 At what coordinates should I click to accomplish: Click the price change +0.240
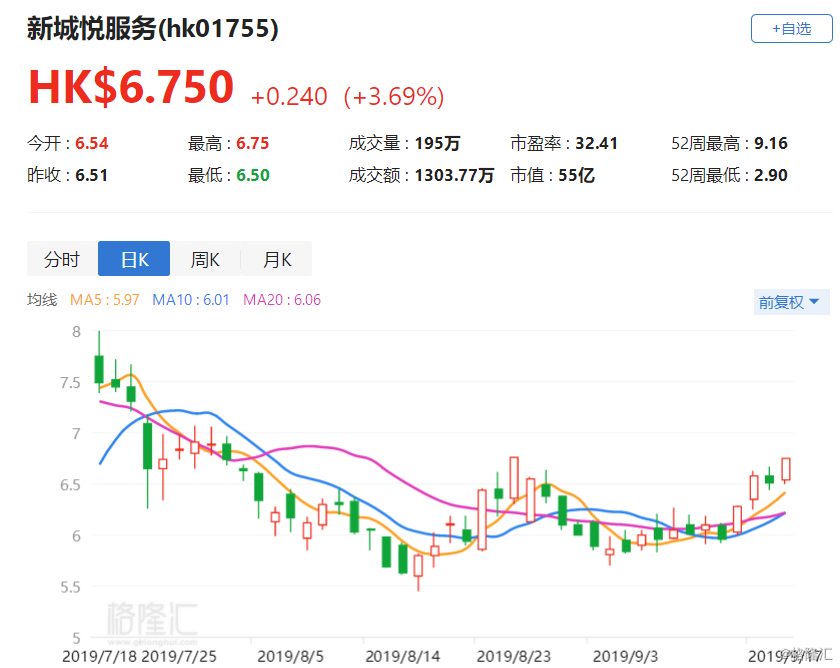289,97
